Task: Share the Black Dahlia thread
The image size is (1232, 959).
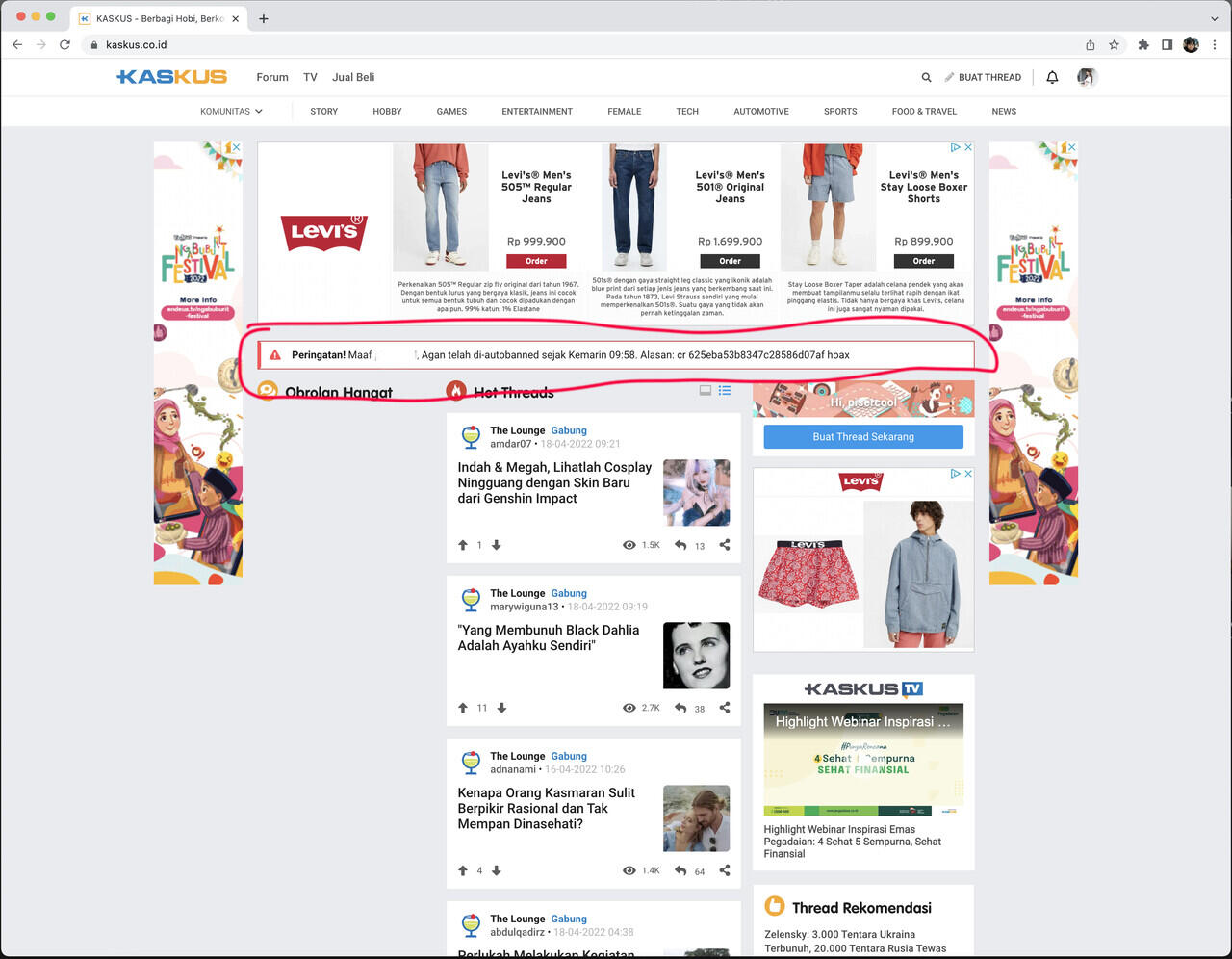Action: (725, 708)
